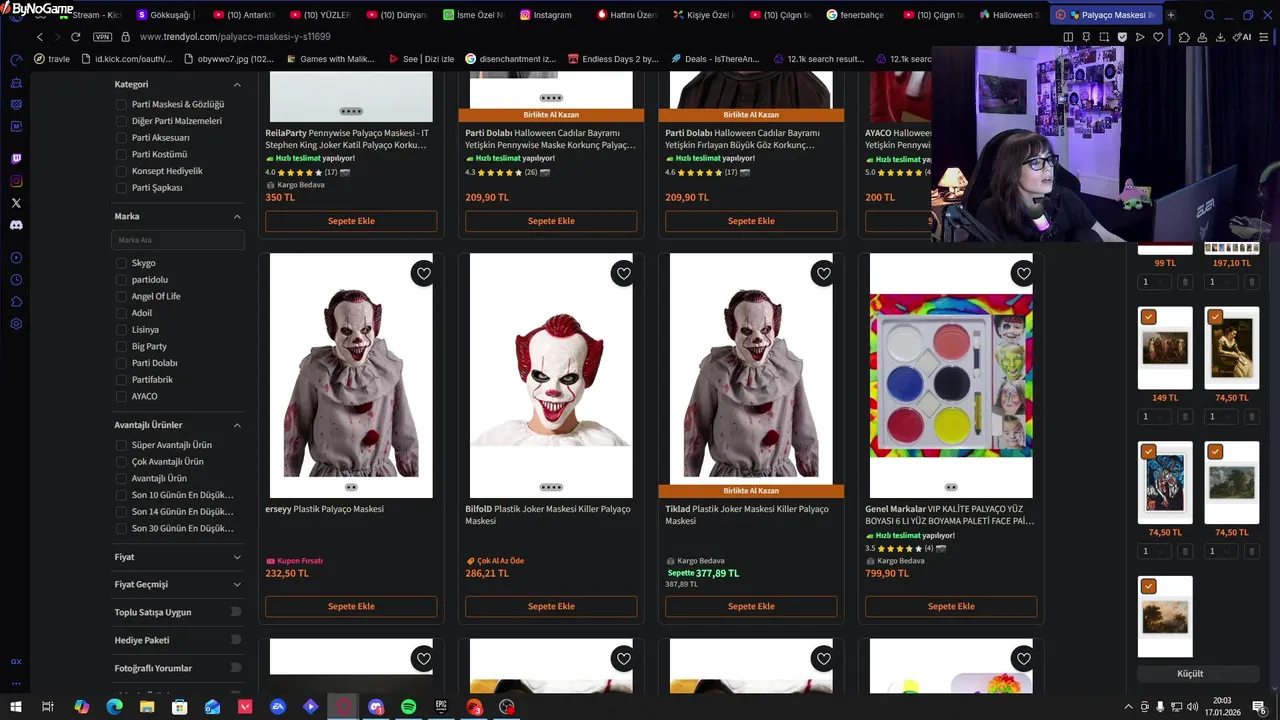Toggle the Fotoğraflı Yorumlar switch

coord(236,667)
